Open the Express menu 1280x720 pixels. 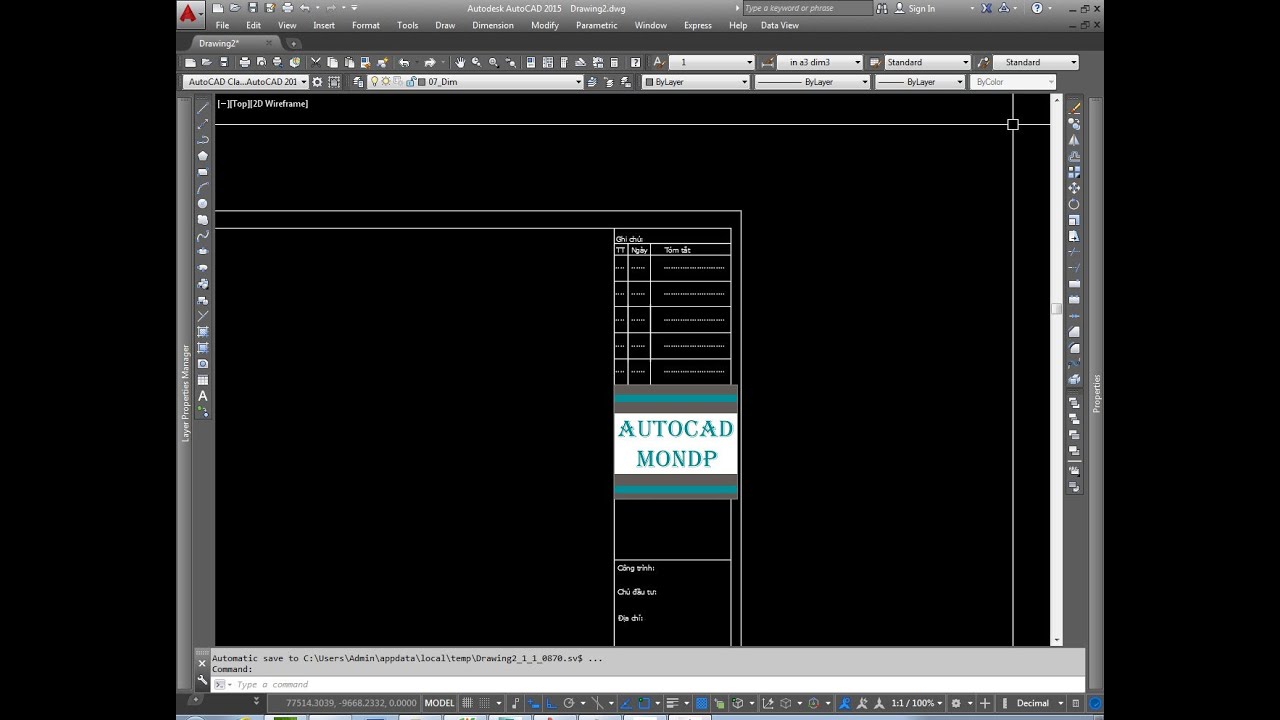coord(697,25)
